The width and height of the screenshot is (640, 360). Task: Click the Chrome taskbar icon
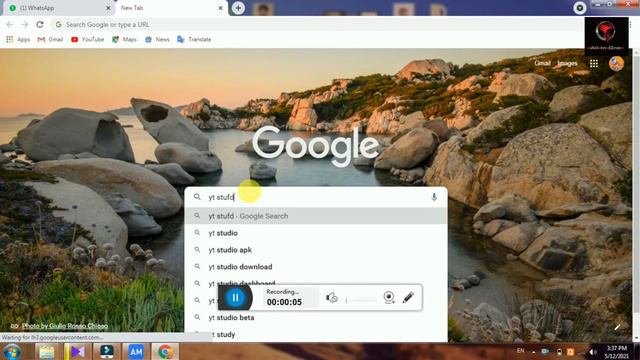pos(165,352)
